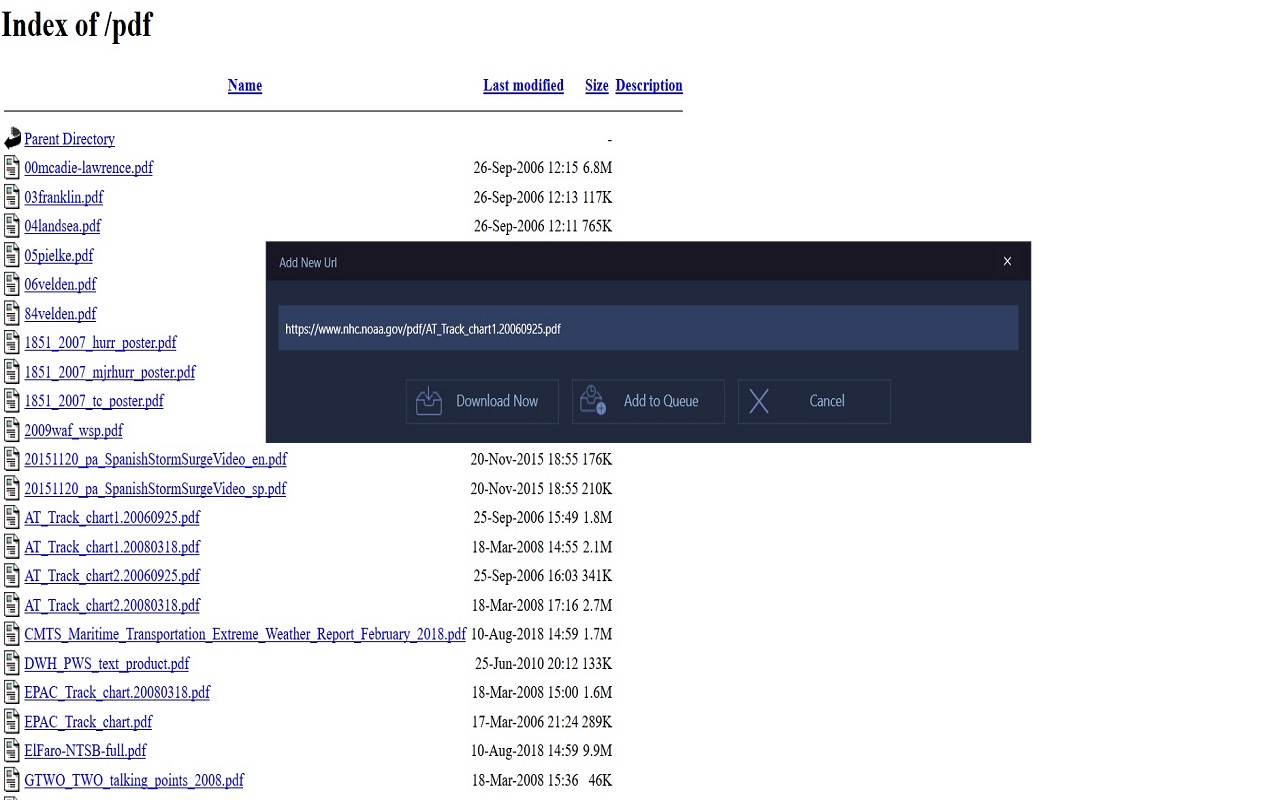Open 20151120_pa_SpanishStormSurgeVideo_en.pdf link
This screenshot has height=800, width=1280.
coord(156,460)
